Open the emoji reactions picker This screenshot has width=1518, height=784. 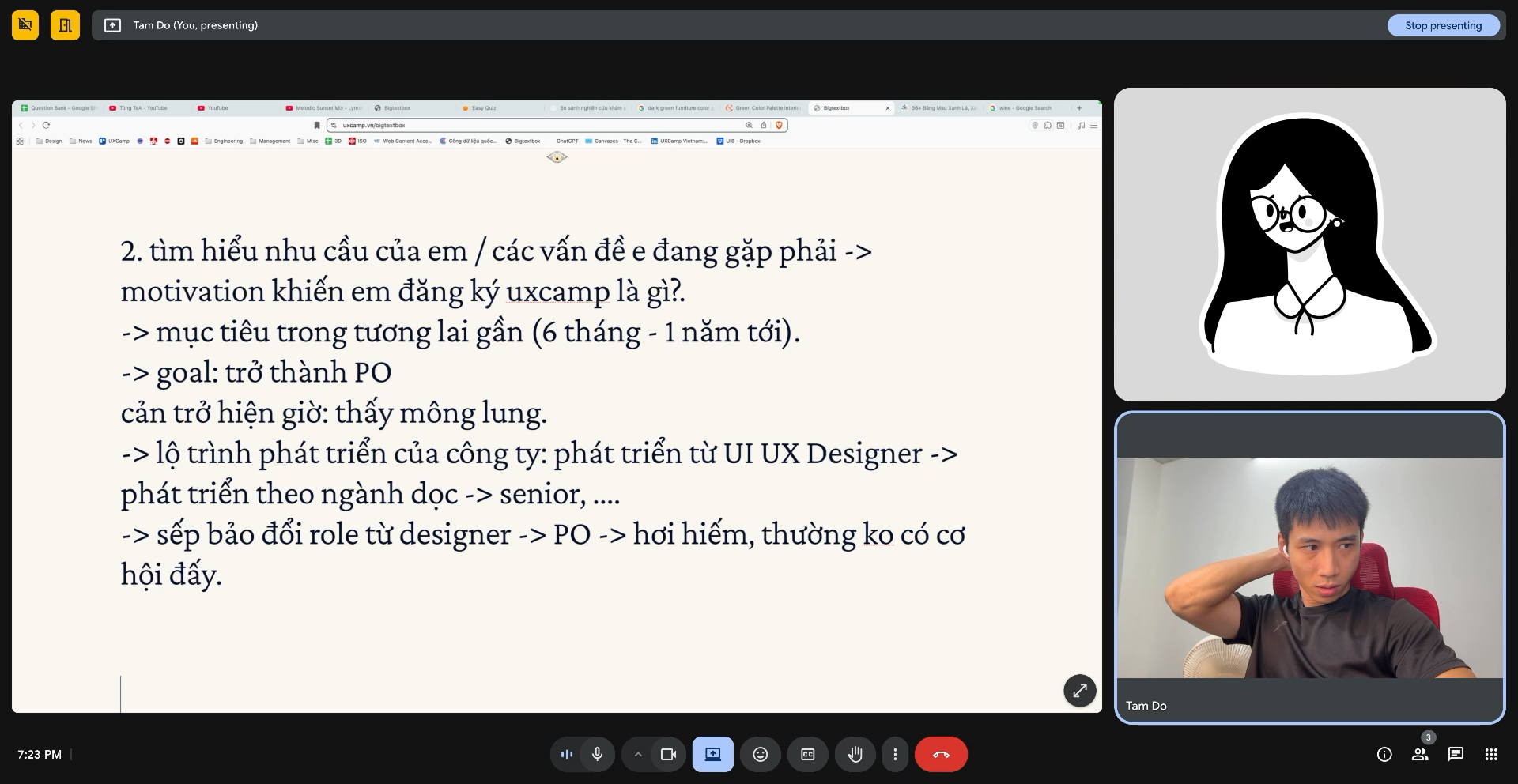coord(760,754)
